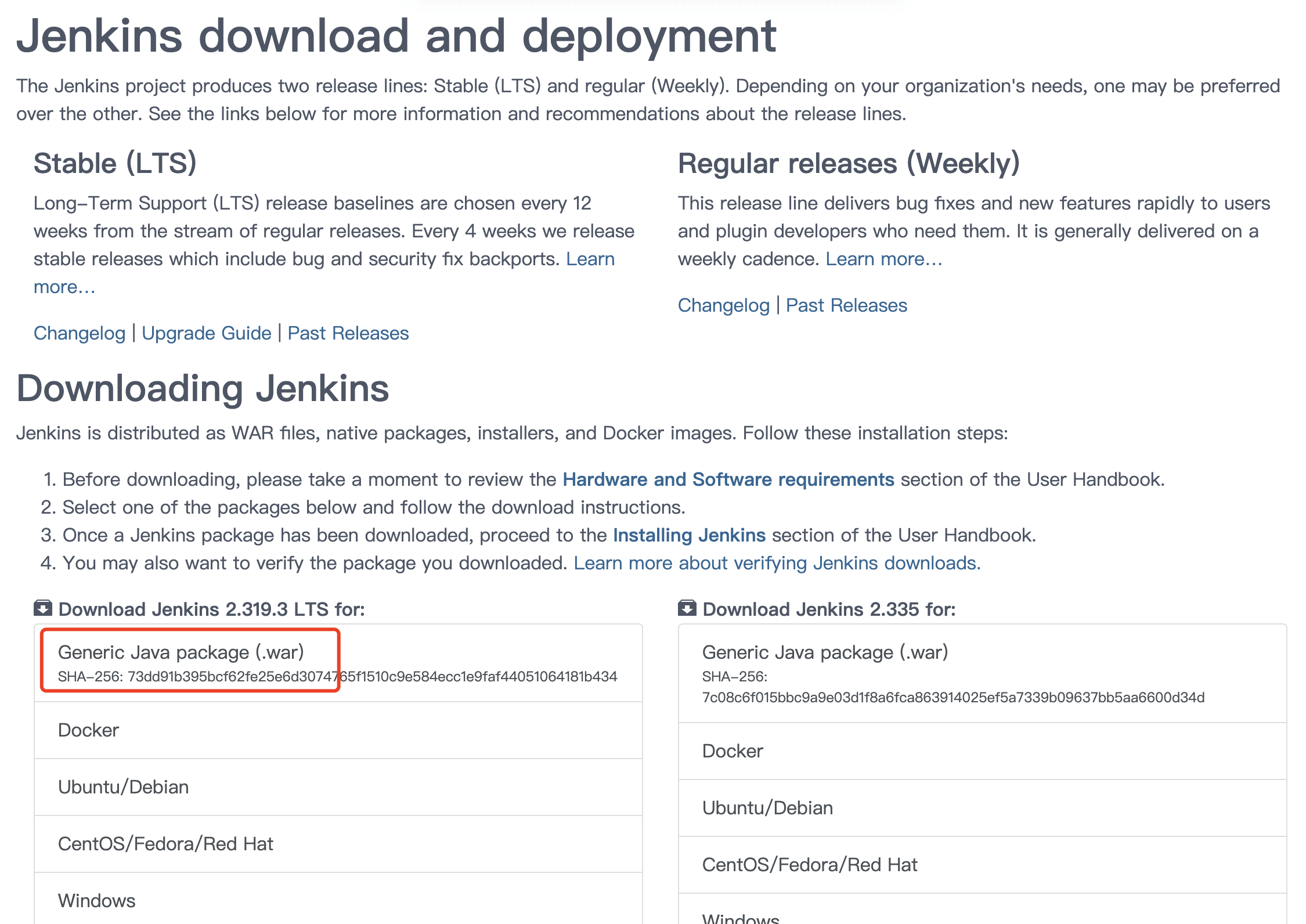Click the LTS download box icon
This screenshot has width=1306, height=924.
point(43,608)
